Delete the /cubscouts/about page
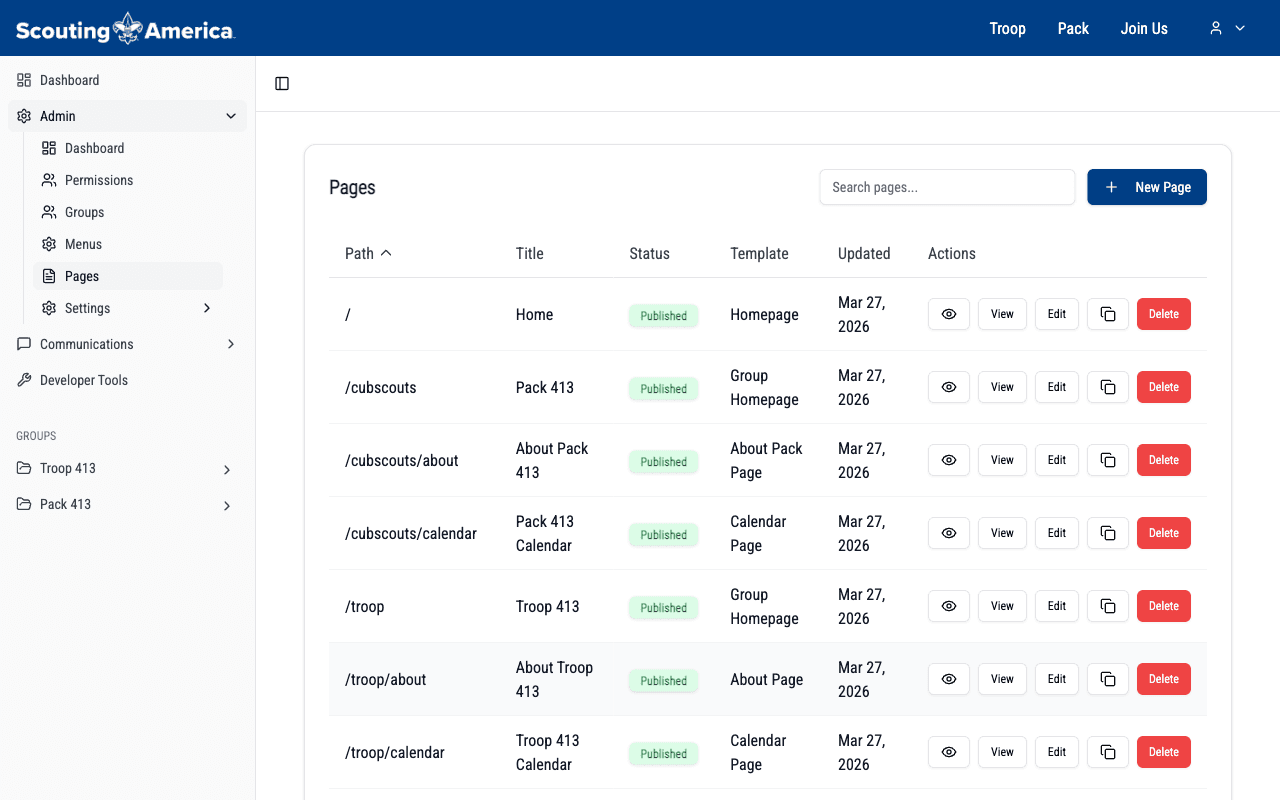 tap(1164, 460)
